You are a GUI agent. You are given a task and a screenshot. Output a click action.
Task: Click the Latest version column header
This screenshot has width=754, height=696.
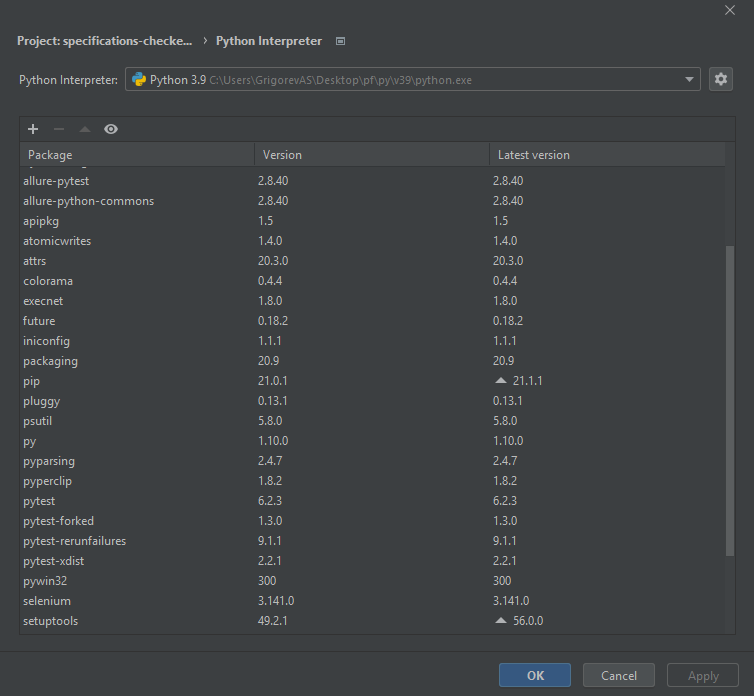coord(607,154)
